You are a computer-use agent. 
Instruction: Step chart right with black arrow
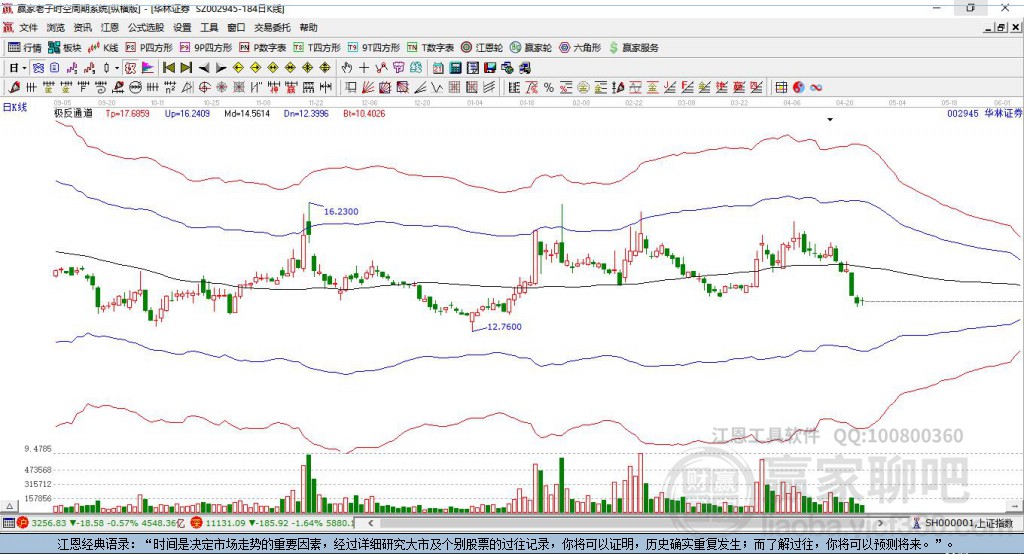coord(221,68)
